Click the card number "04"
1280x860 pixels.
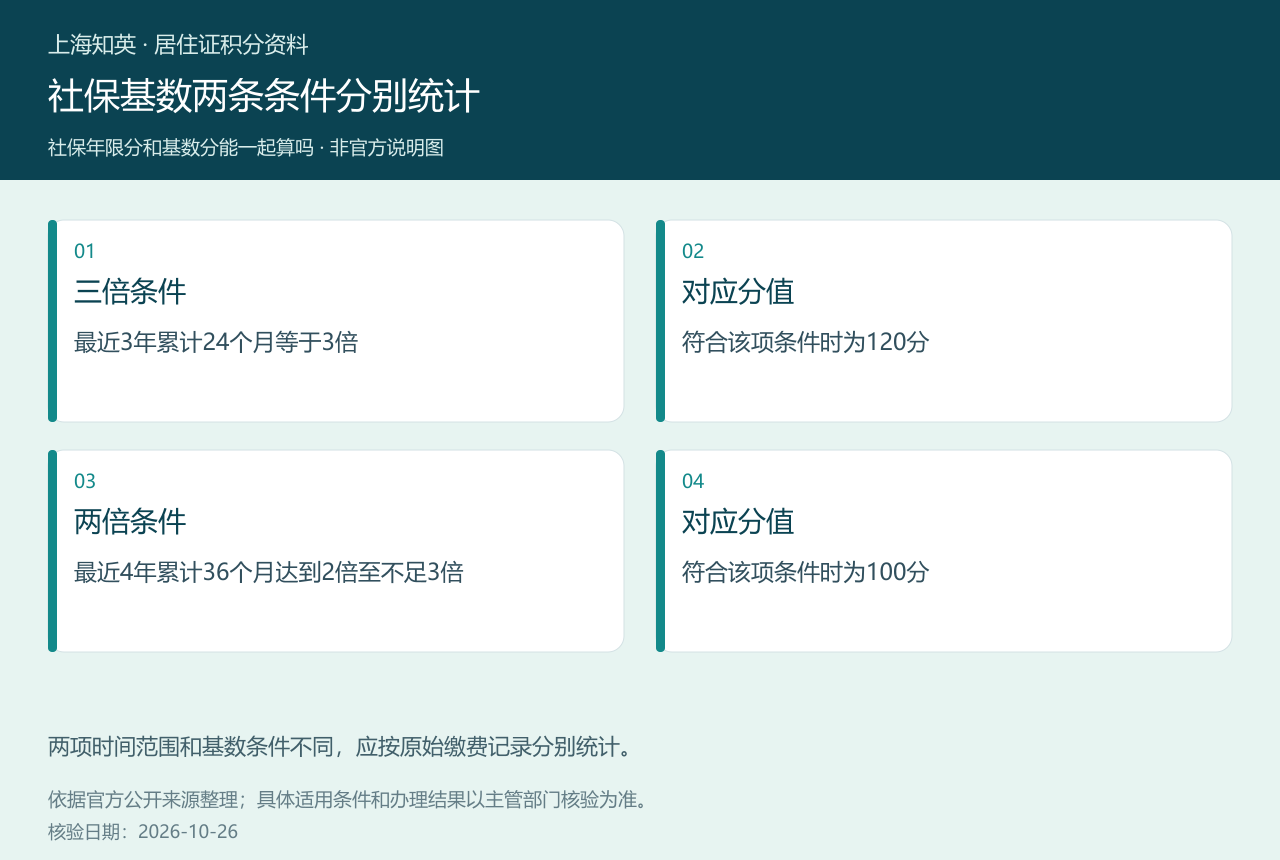pyautogui.click(x=693, y=481)
